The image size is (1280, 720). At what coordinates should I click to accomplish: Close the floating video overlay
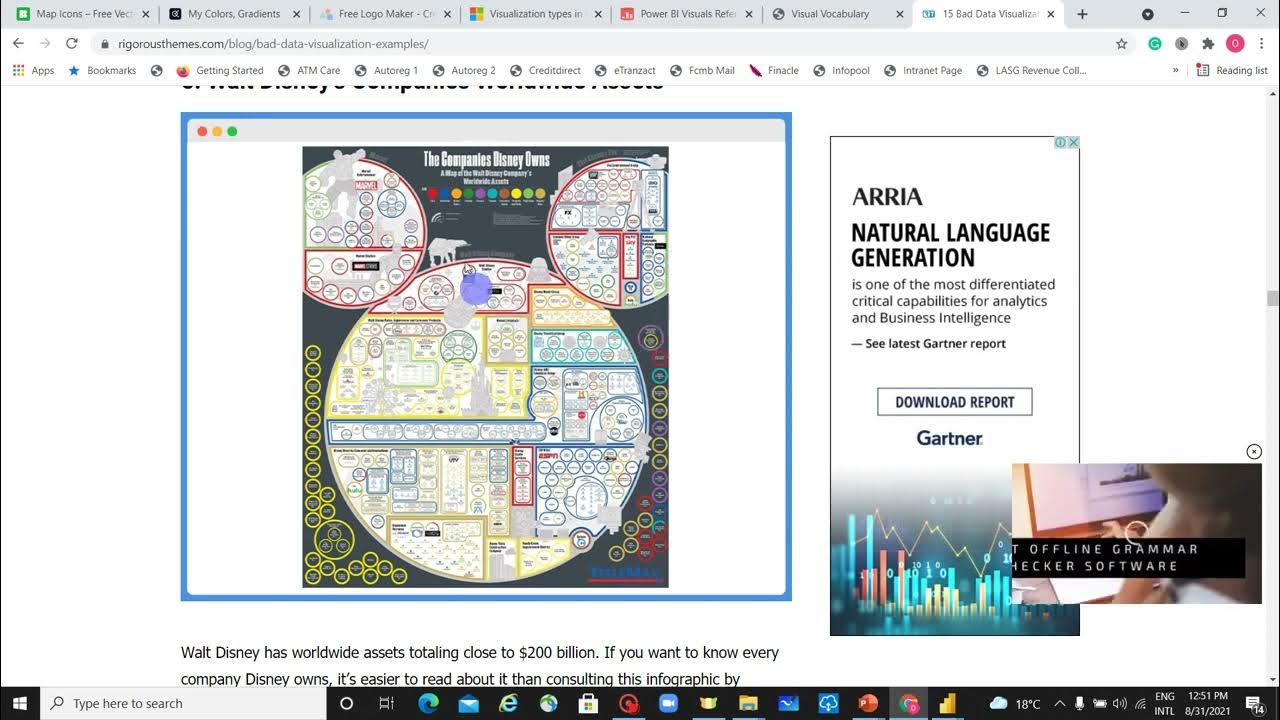click(x=1254, y=452)
